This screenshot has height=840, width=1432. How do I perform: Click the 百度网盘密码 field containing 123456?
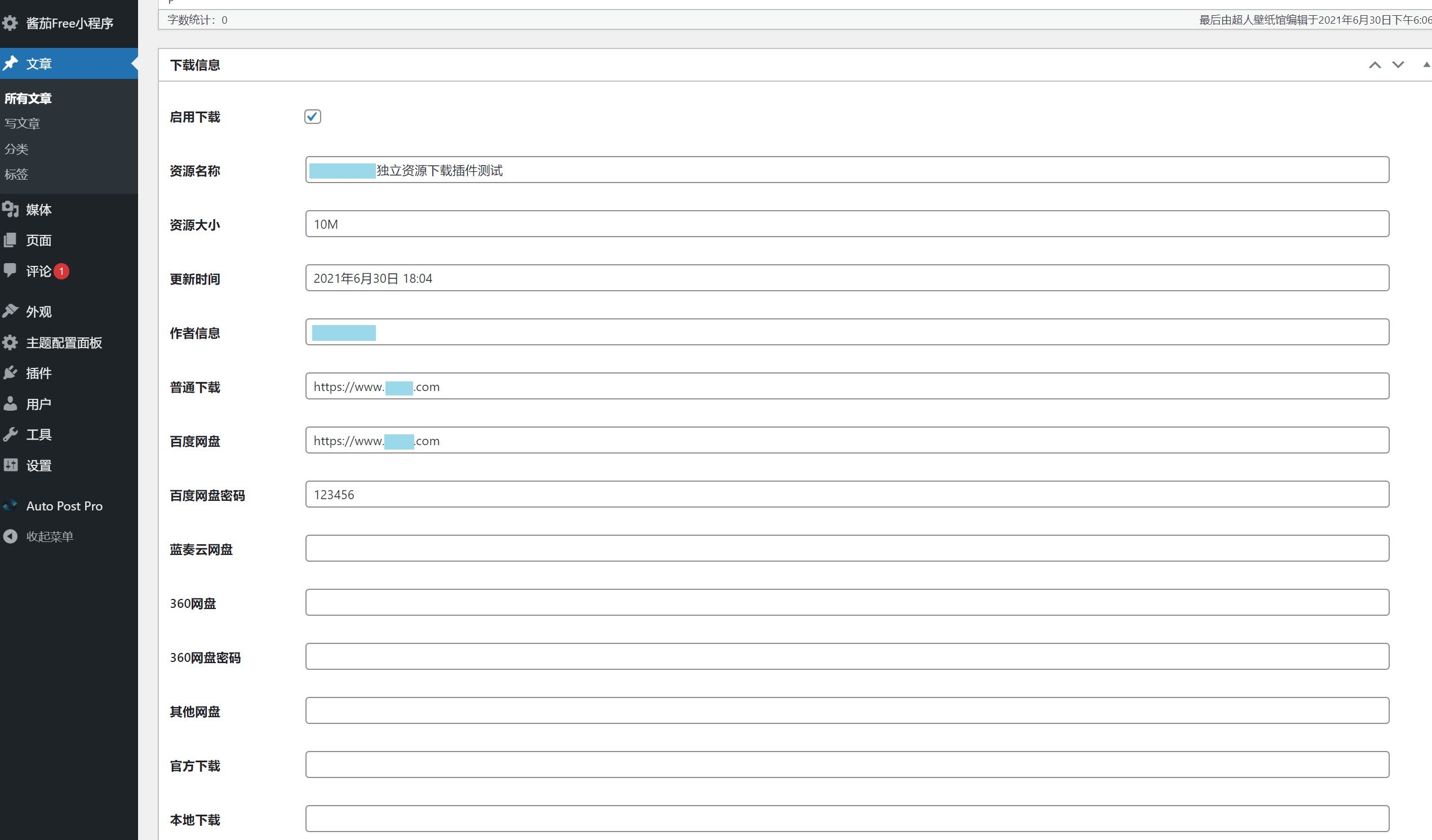[x=846, y=494]
